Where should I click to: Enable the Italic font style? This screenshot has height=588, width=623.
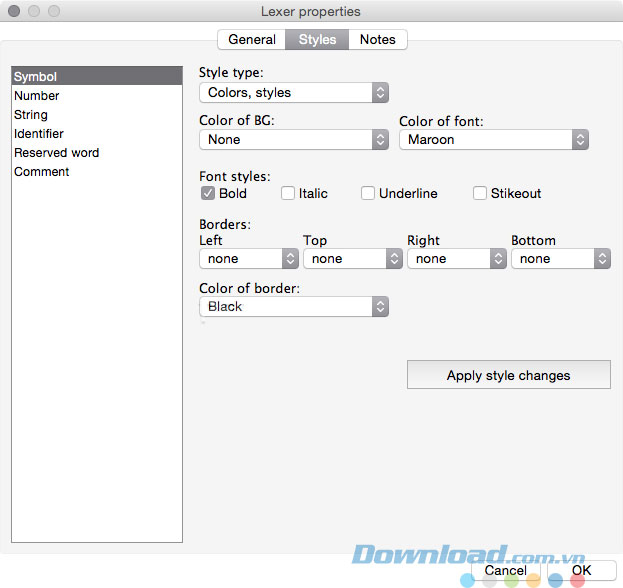point(288,193)
